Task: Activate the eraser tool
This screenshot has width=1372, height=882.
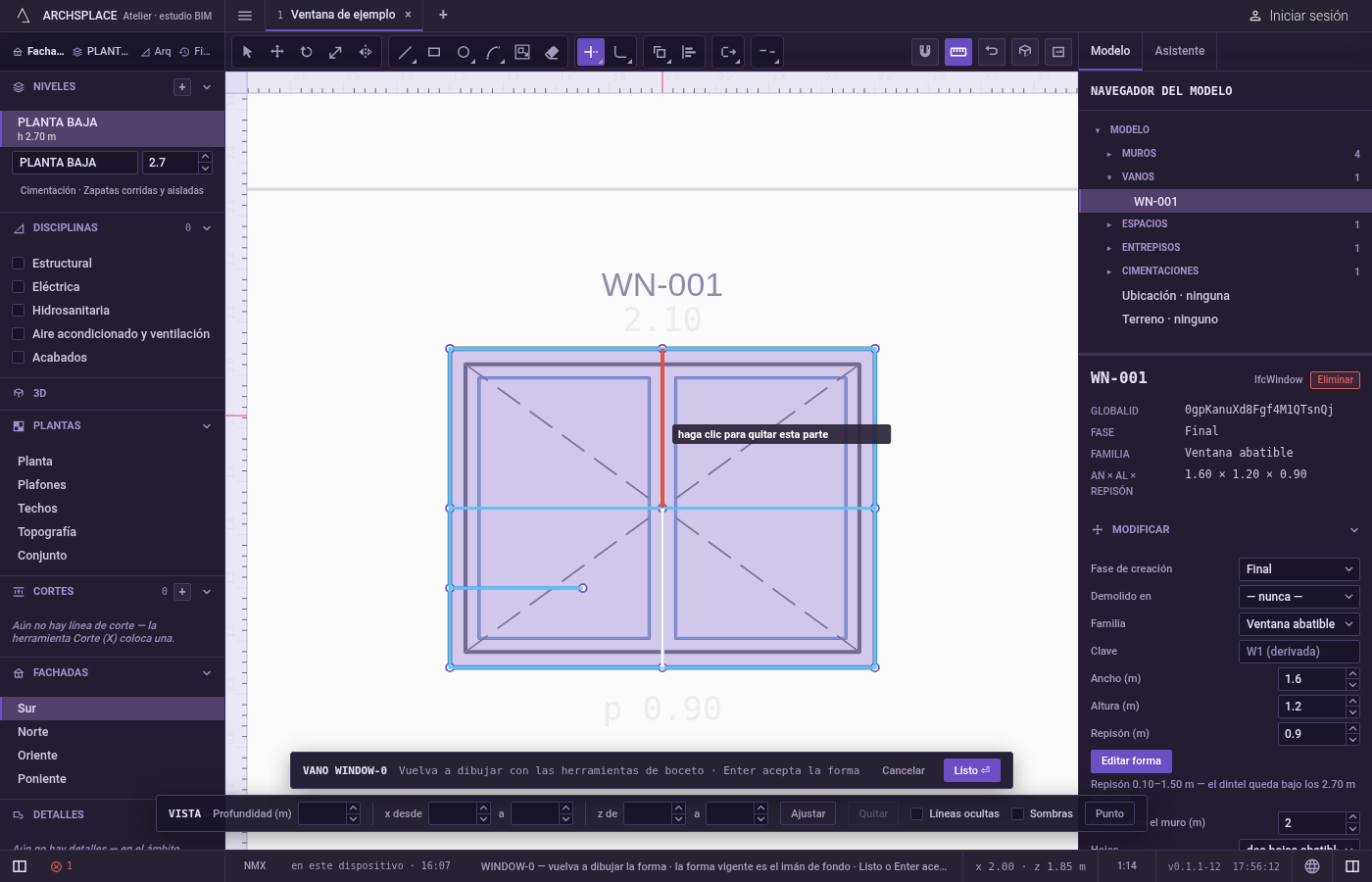Action: [x=552, y=52]
